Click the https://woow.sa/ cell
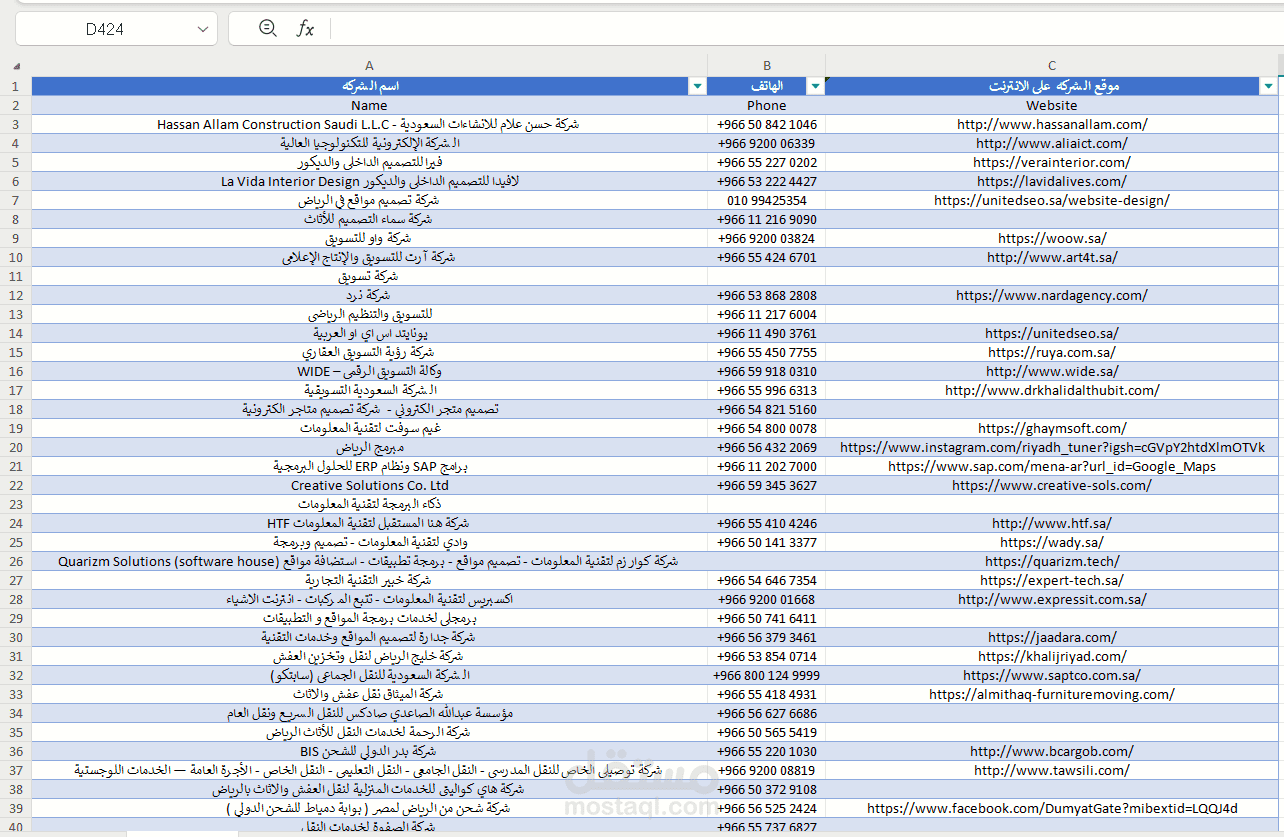Screen dimensions: 1284x837 click(1052, 238)
